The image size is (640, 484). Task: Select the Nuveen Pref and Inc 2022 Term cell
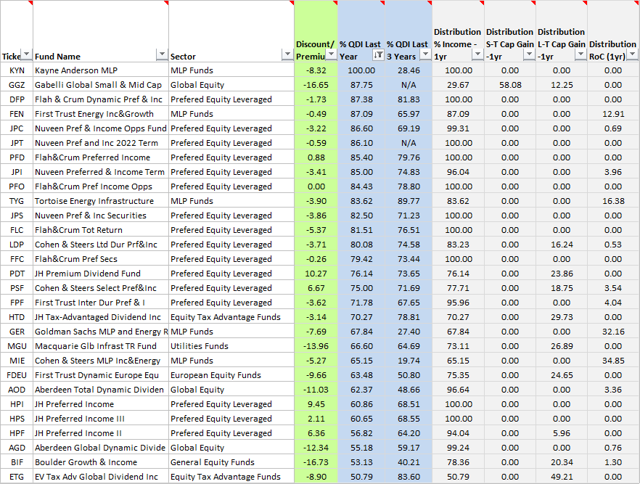pyautogui.click(x=101, y=143)
